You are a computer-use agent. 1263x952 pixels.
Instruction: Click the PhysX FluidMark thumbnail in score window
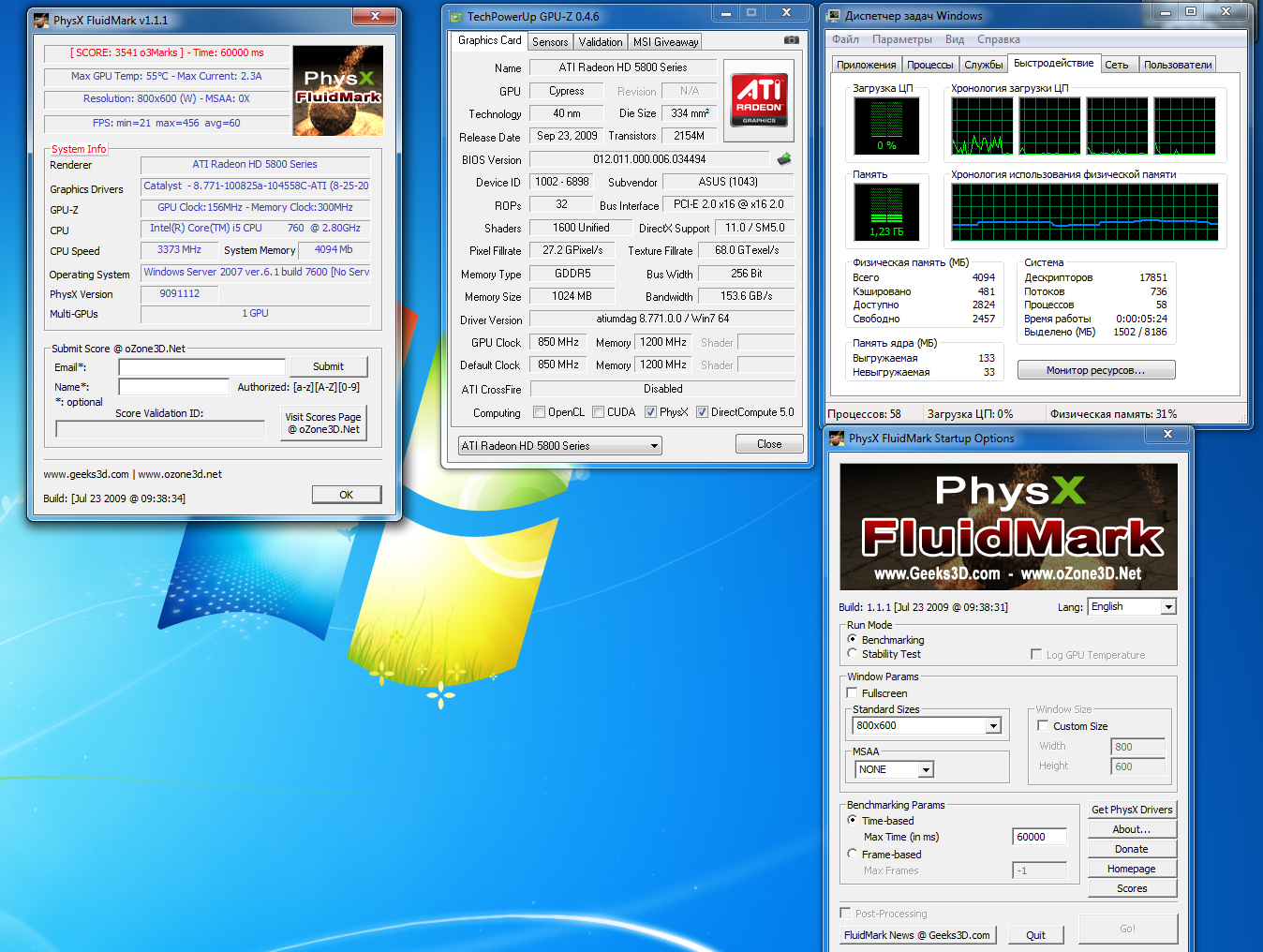click(x=338, y=91)
